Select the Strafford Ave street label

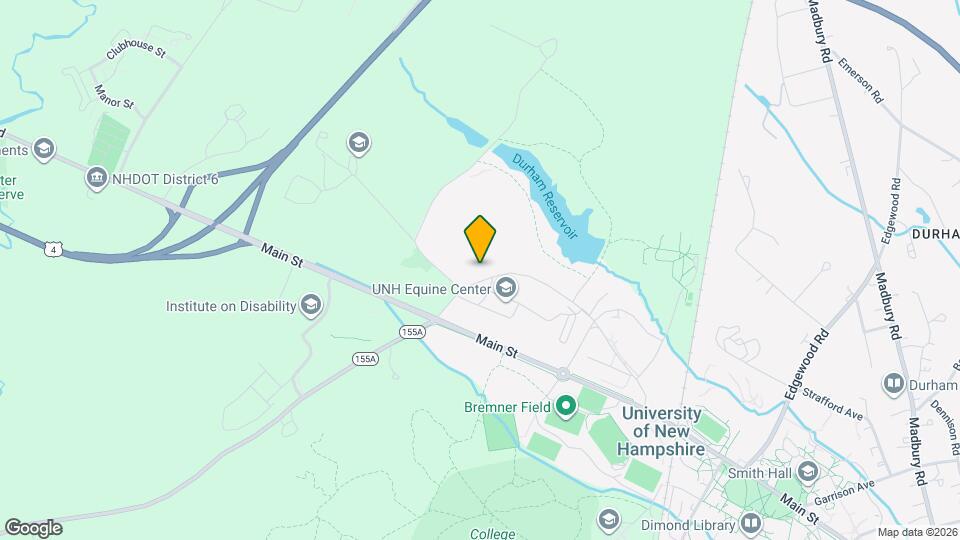pos(833,404)
